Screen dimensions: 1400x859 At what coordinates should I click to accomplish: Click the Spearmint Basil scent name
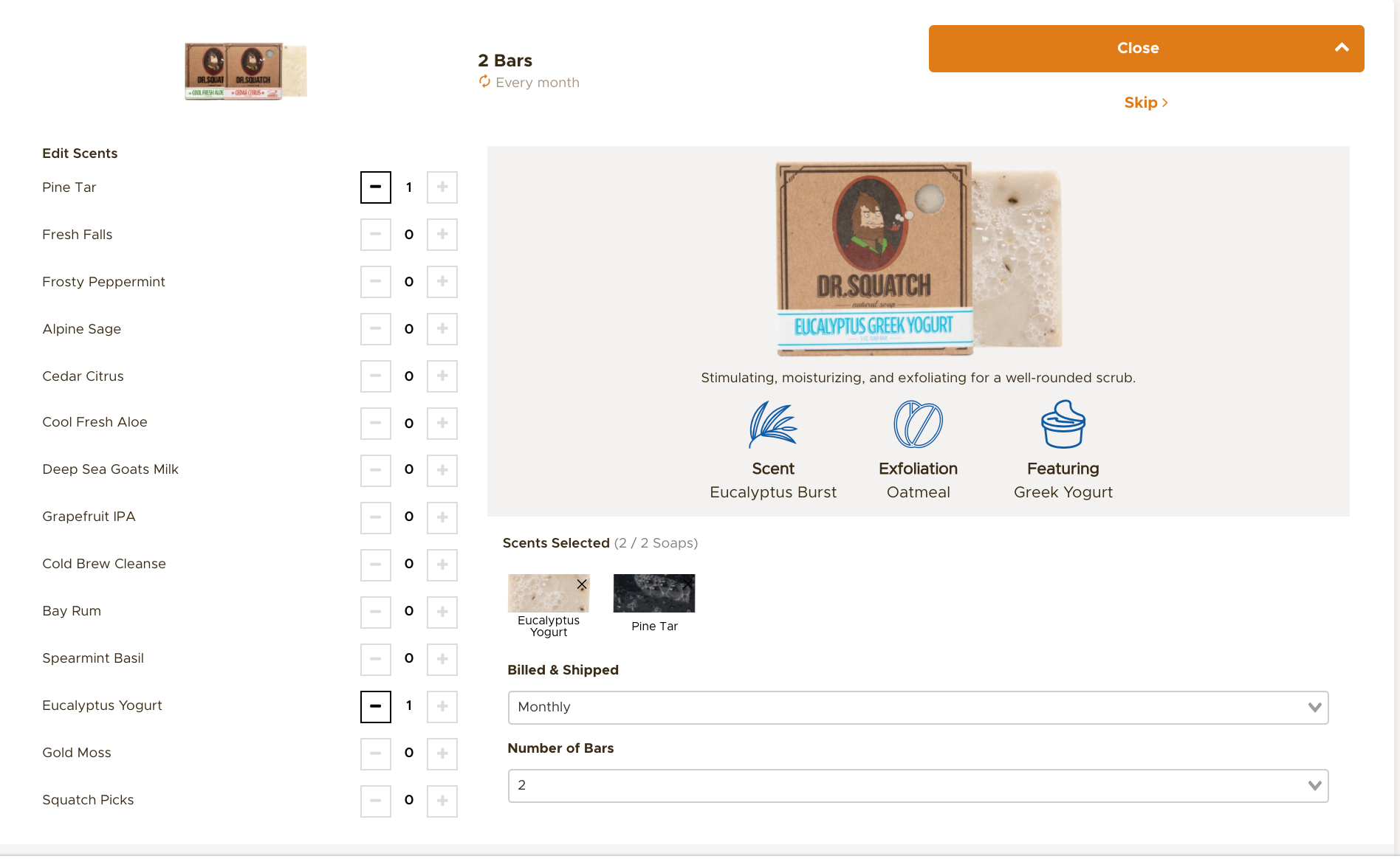(93, 658)
